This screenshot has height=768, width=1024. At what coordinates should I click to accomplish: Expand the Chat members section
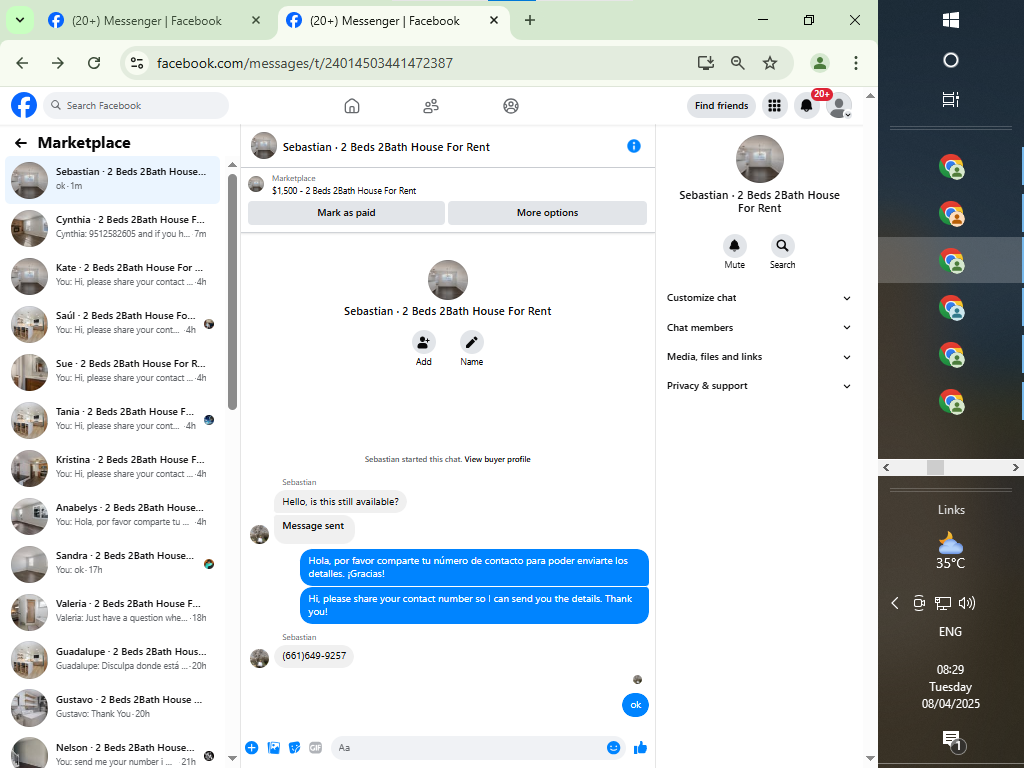(x=759, y=328)
